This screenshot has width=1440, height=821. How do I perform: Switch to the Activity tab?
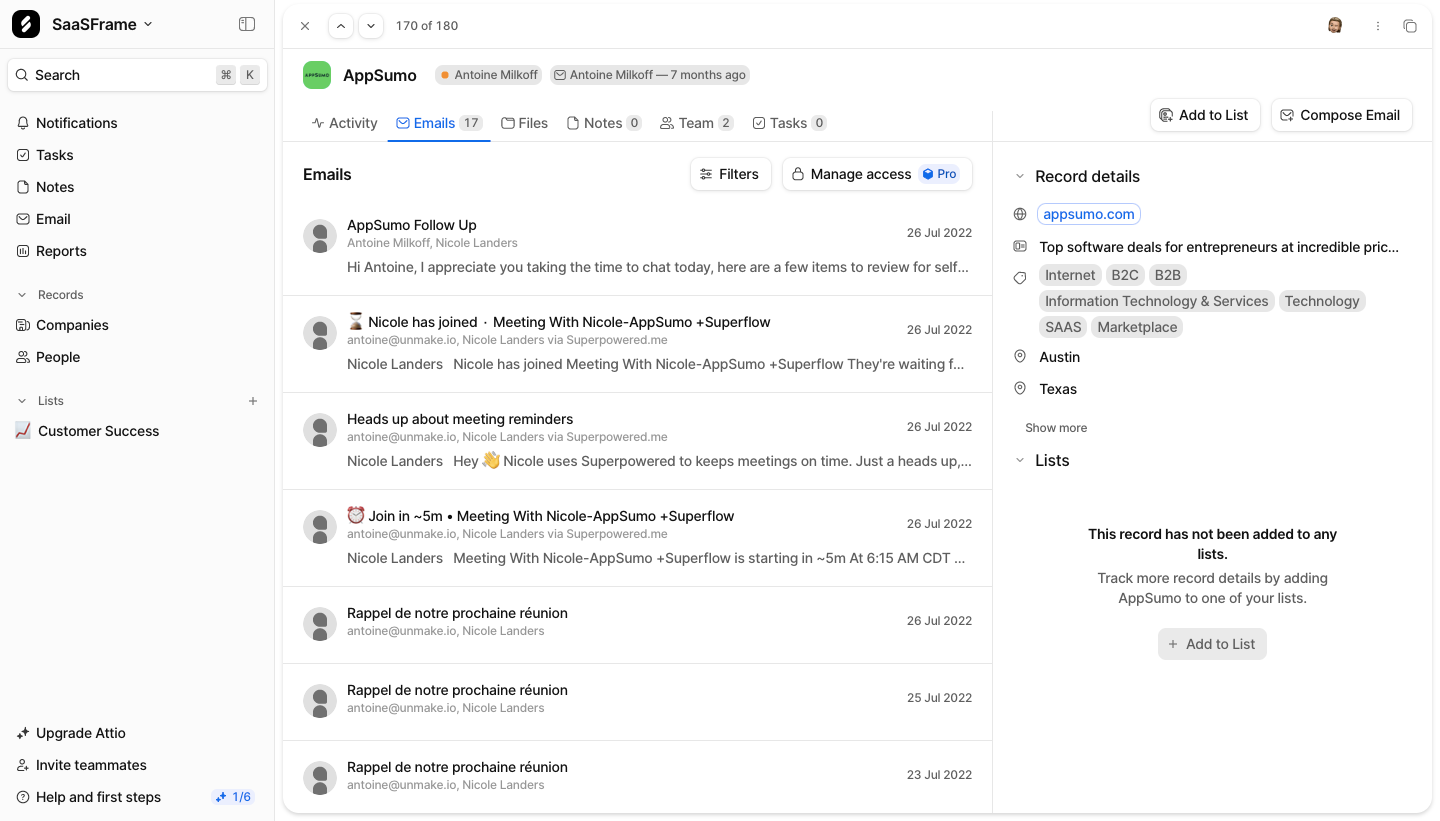344,123
